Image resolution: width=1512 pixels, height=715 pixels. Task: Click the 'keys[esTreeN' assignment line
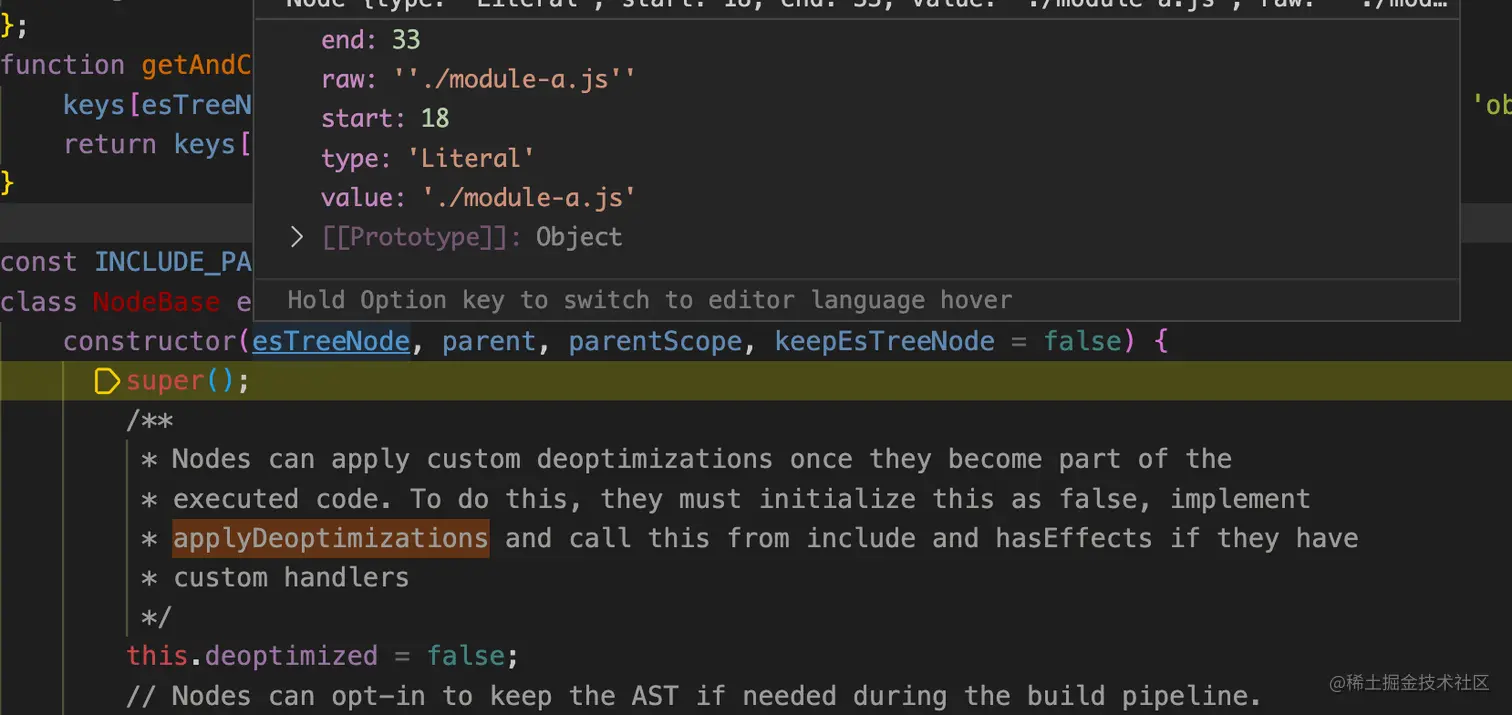click(x=156, y=105)
